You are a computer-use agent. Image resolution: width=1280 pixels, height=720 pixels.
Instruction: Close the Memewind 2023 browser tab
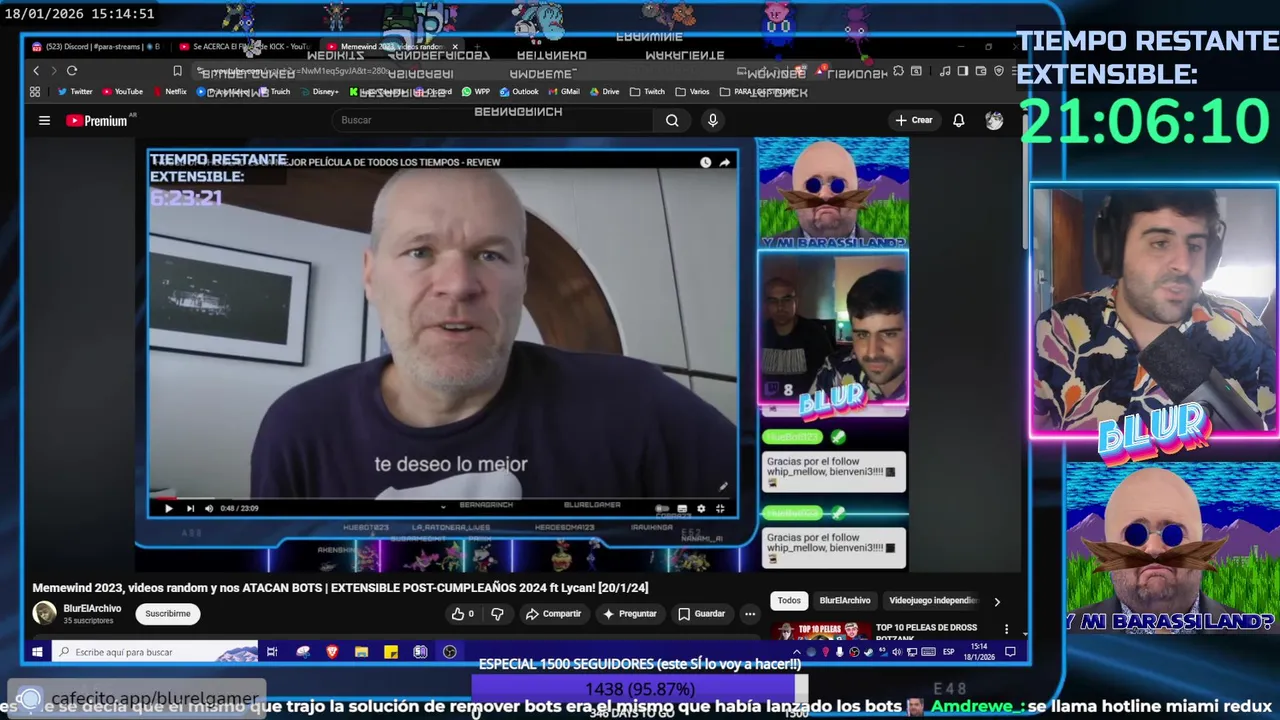(x=455, y=47)
